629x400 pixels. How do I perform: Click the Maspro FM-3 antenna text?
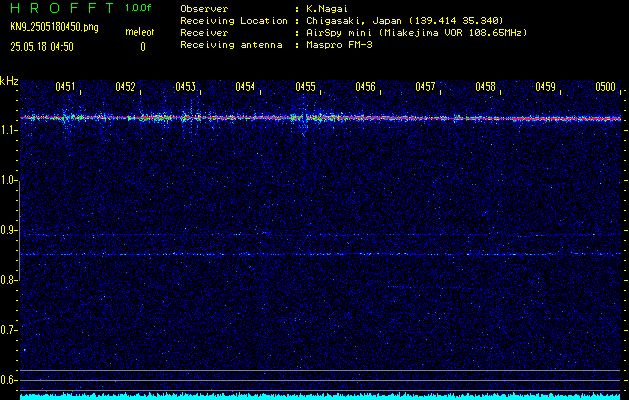point(339,45)
